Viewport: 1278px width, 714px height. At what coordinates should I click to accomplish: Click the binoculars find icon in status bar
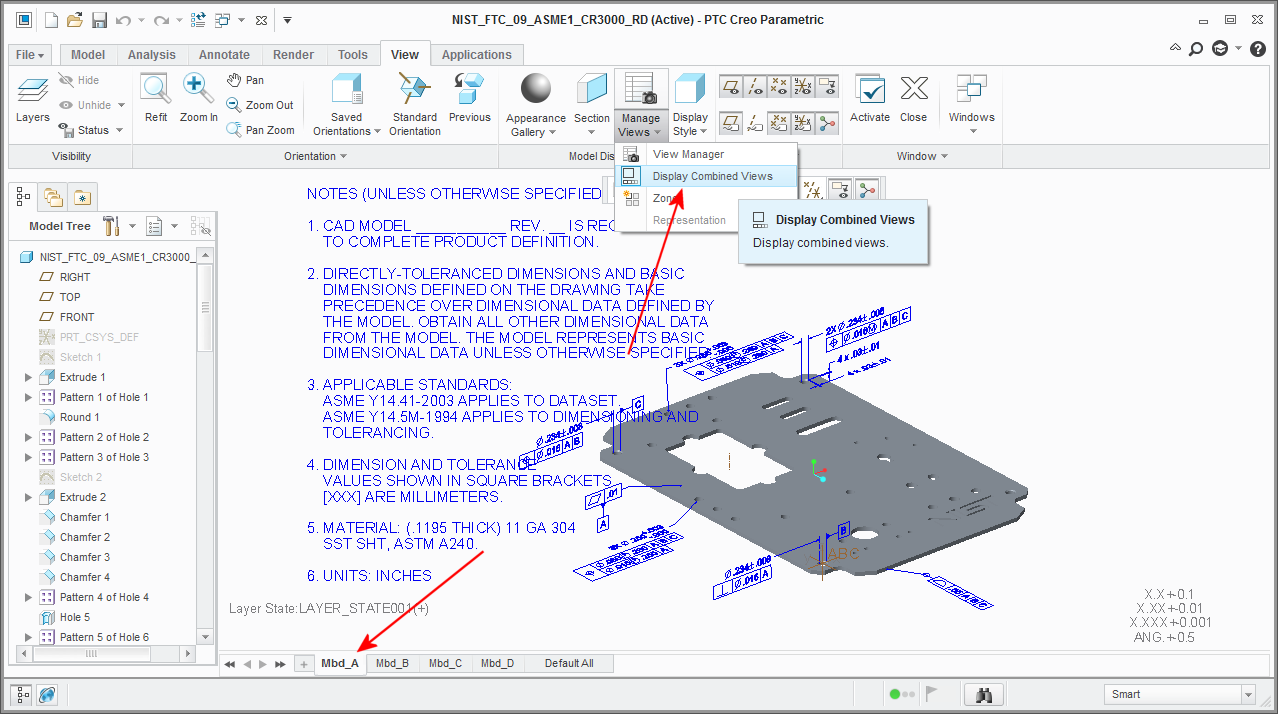pos(983,694)
